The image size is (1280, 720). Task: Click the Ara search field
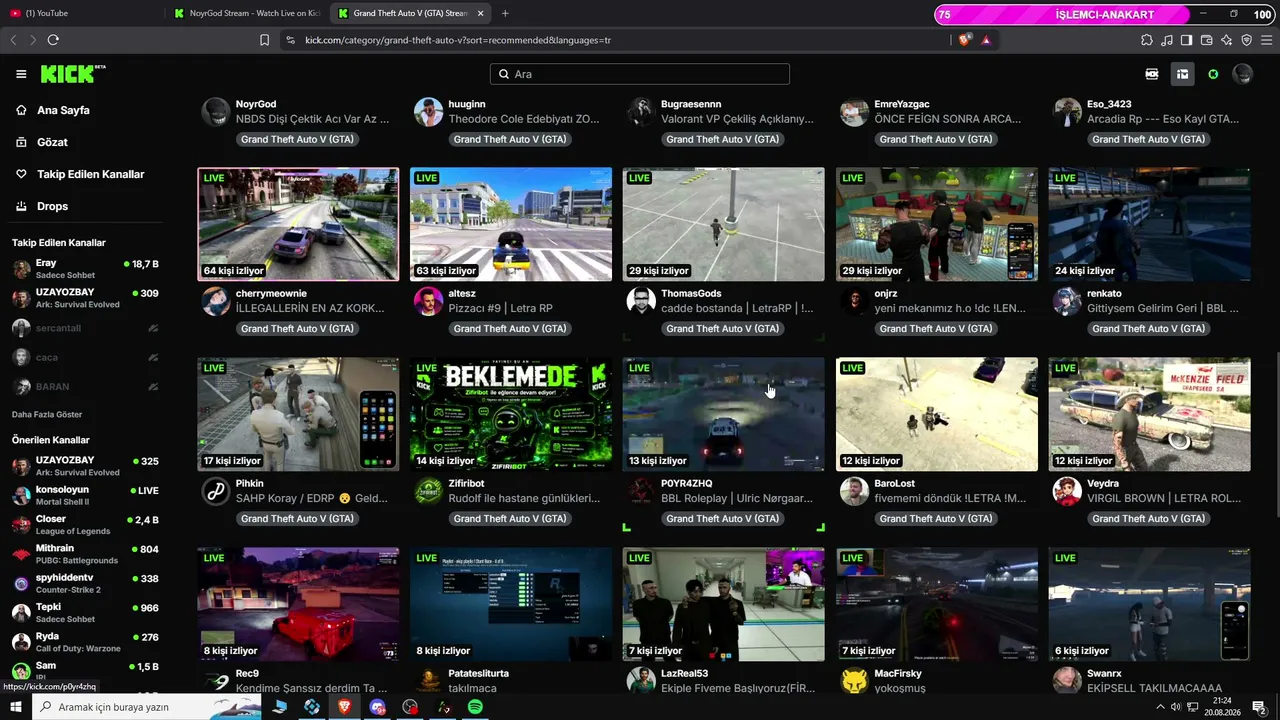pos(640,74)
